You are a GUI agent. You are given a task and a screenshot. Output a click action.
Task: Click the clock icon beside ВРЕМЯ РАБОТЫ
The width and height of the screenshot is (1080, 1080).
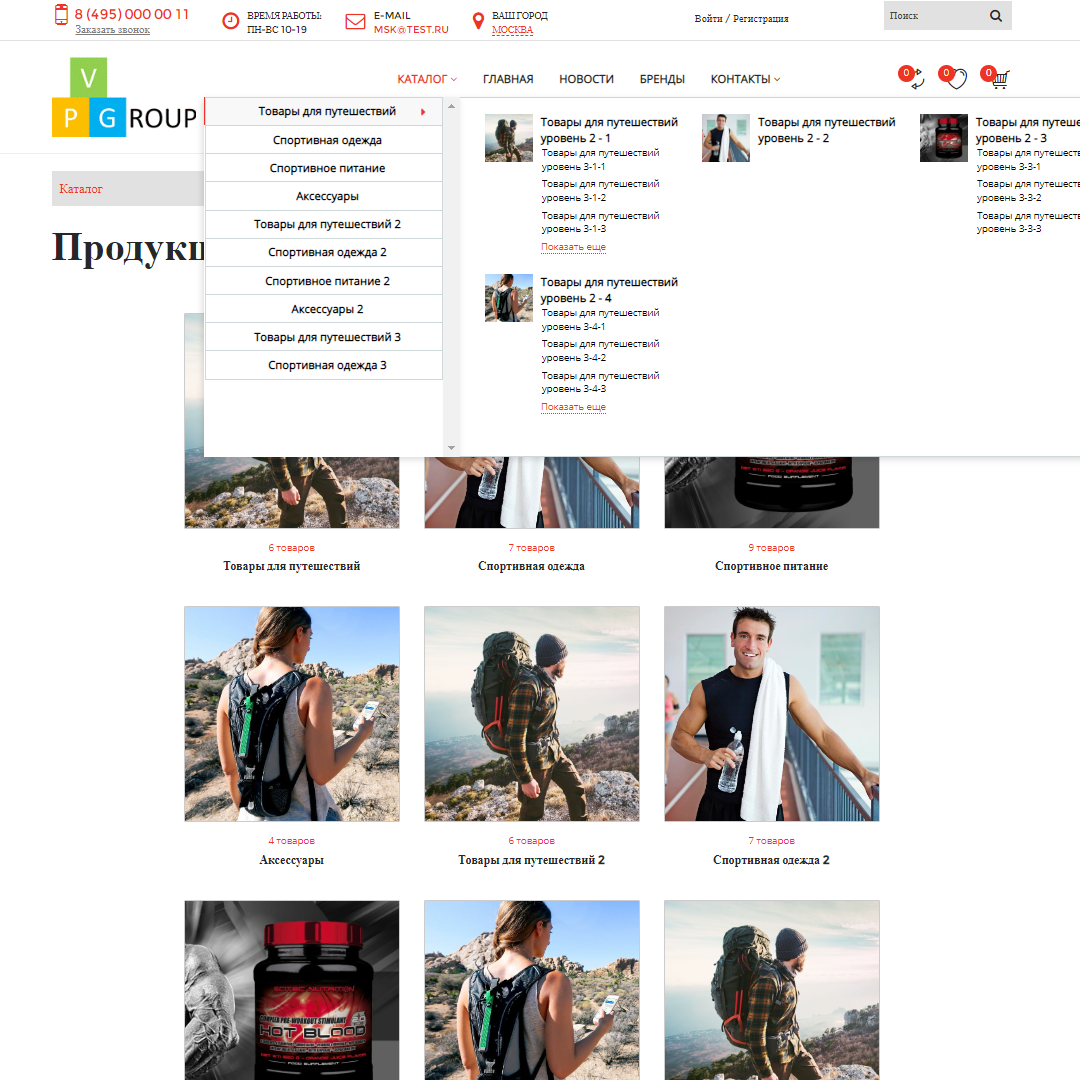pos(229,20)
